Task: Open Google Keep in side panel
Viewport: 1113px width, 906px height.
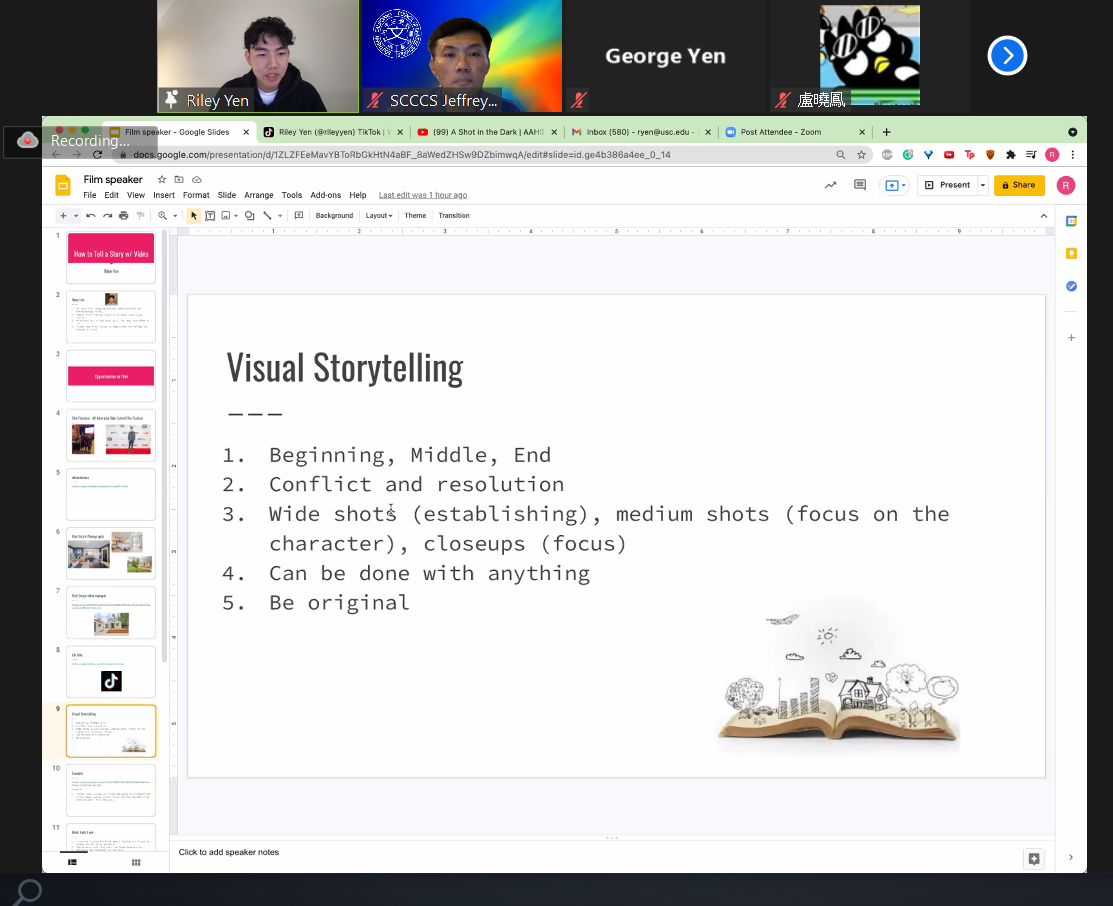Action: pos(1071,253)
